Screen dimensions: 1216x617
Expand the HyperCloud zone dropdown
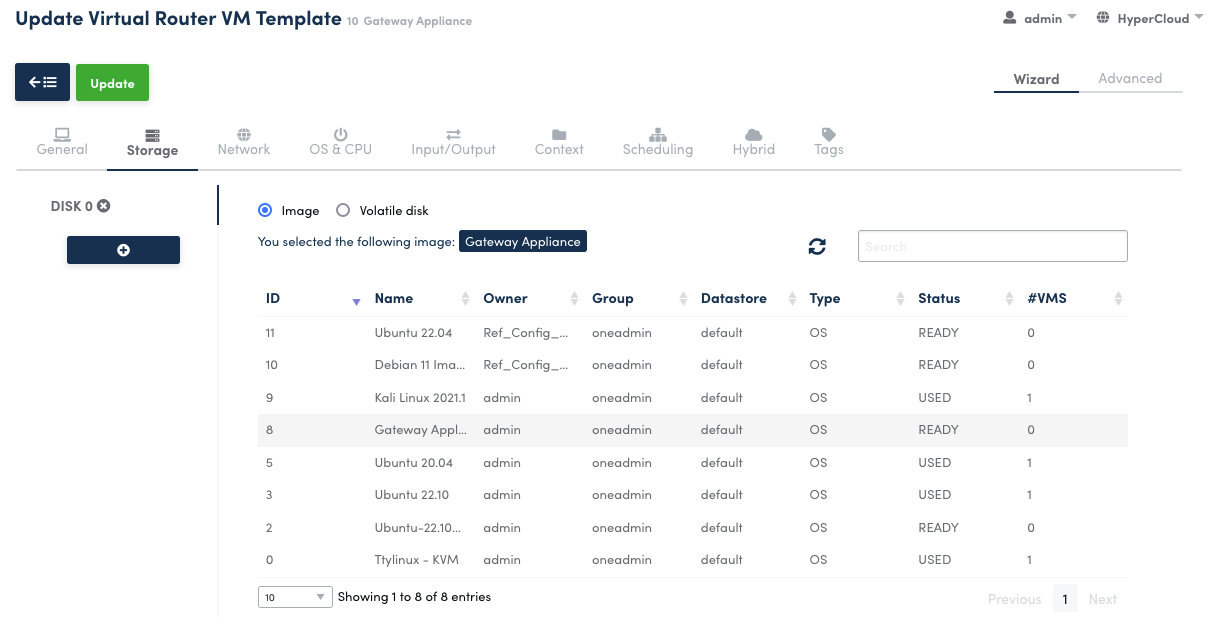tap(1150, 18)
